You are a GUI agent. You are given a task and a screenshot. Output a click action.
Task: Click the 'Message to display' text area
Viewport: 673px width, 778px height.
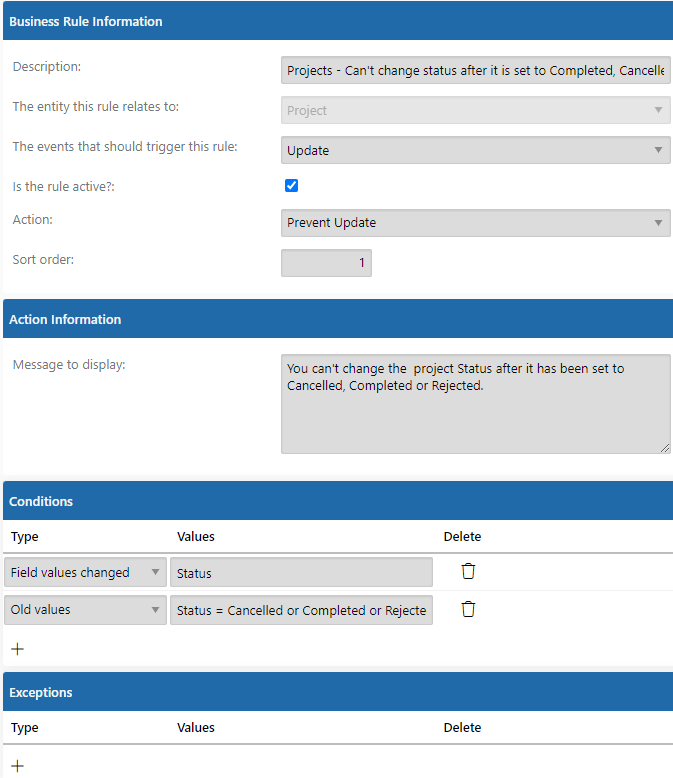coord(475,404)
